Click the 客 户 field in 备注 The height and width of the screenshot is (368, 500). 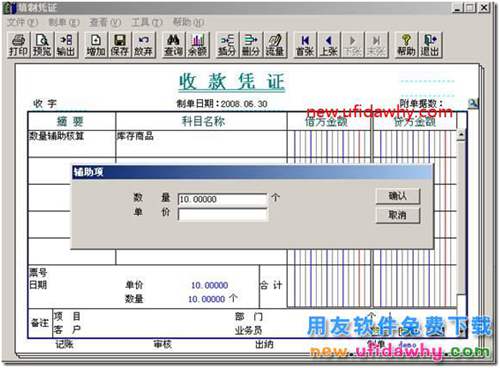(67, 330)
